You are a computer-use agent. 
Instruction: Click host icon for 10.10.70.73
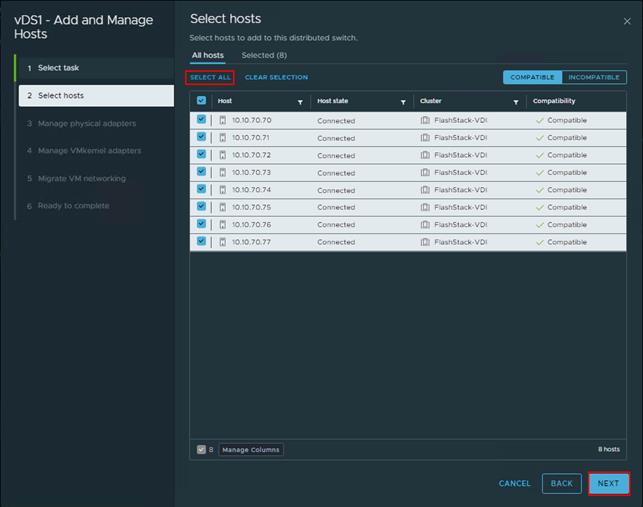tap(222, 173)
